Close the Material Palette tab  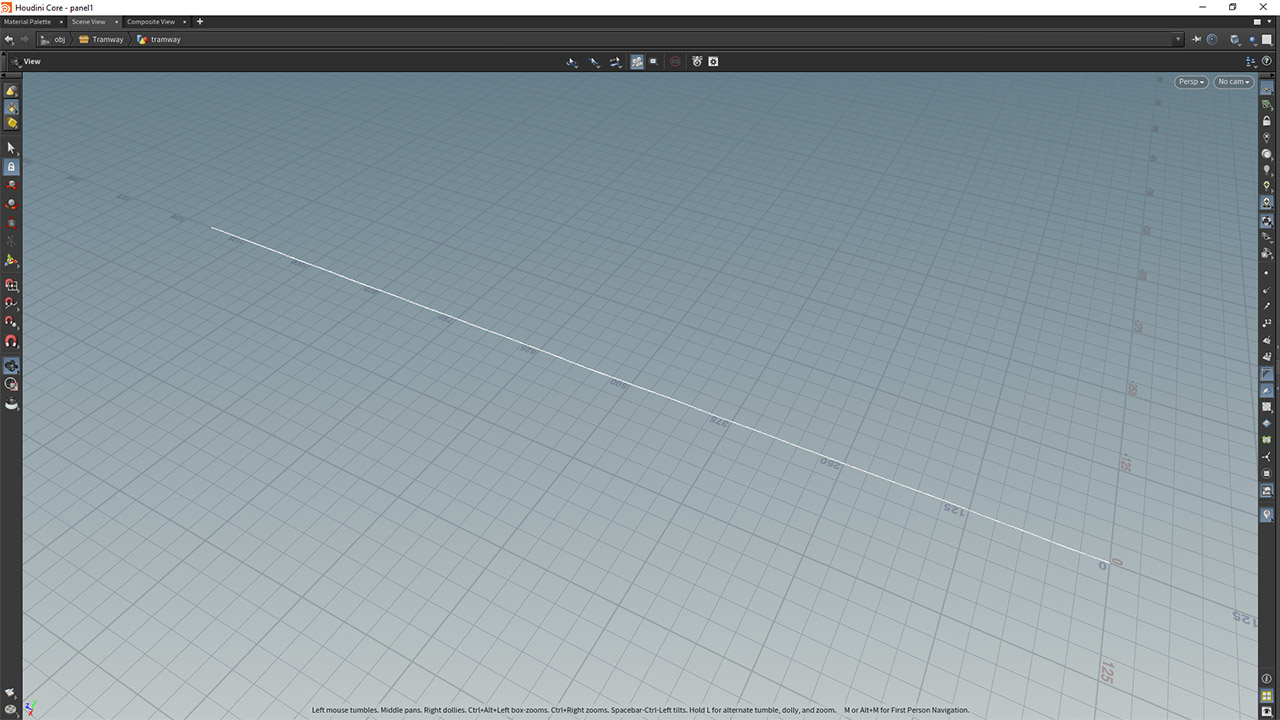coord(59,21)
